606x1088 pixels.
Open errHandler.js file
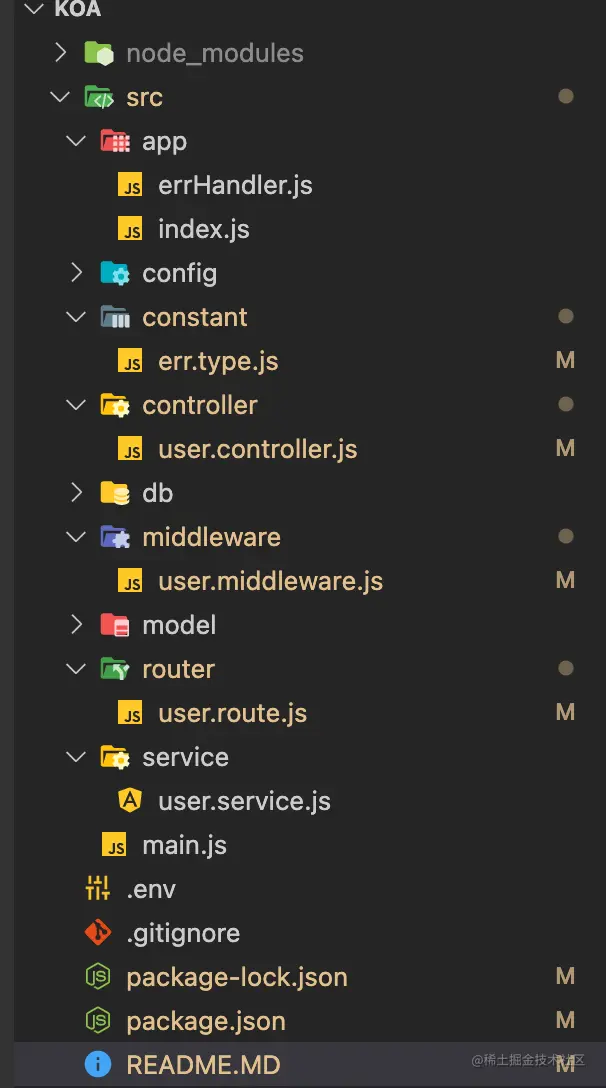click(235, 185)
